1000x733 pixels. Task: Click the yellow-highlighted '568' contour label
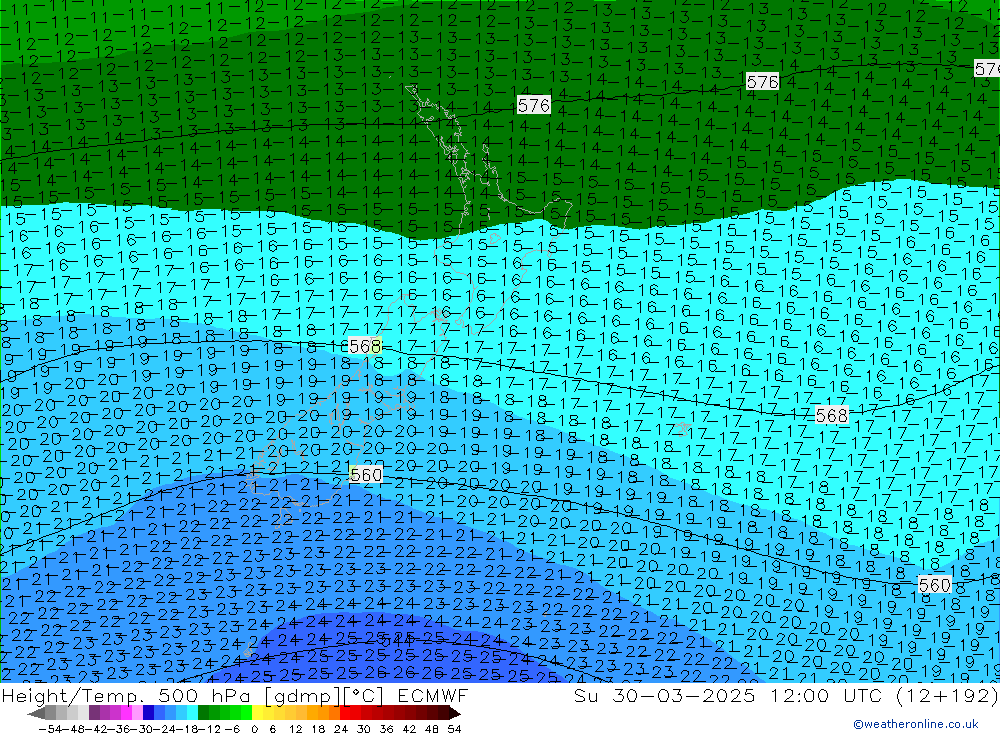point(365,346)
